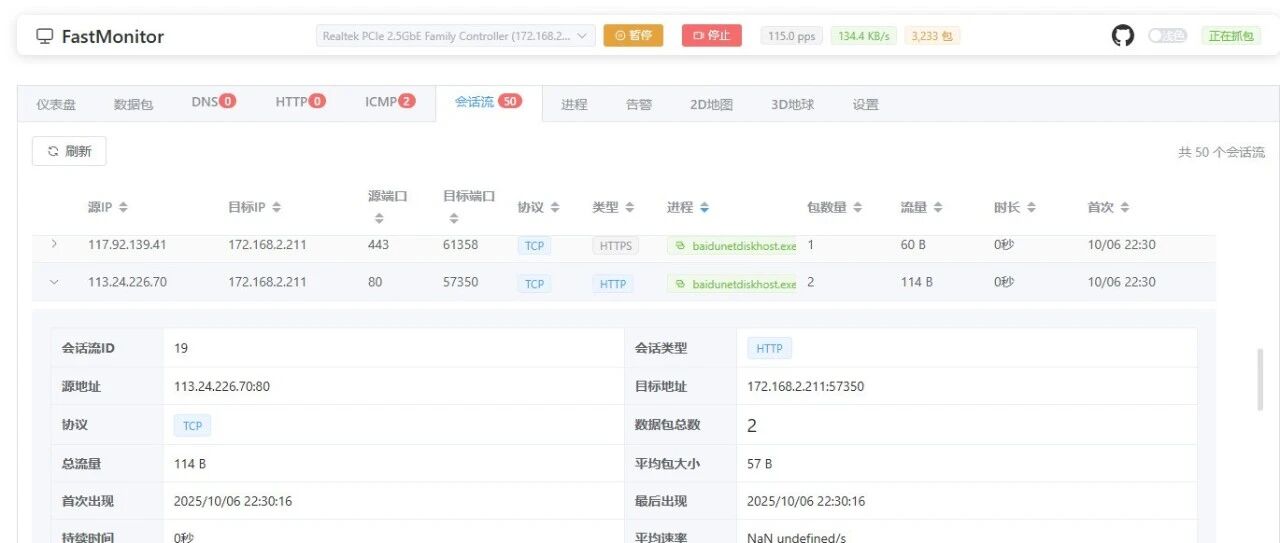Image resolution: width=1280 pixels, height=543 pixels.
Task: Sort the 目标端口 column
Action: (x=454, y=218)
